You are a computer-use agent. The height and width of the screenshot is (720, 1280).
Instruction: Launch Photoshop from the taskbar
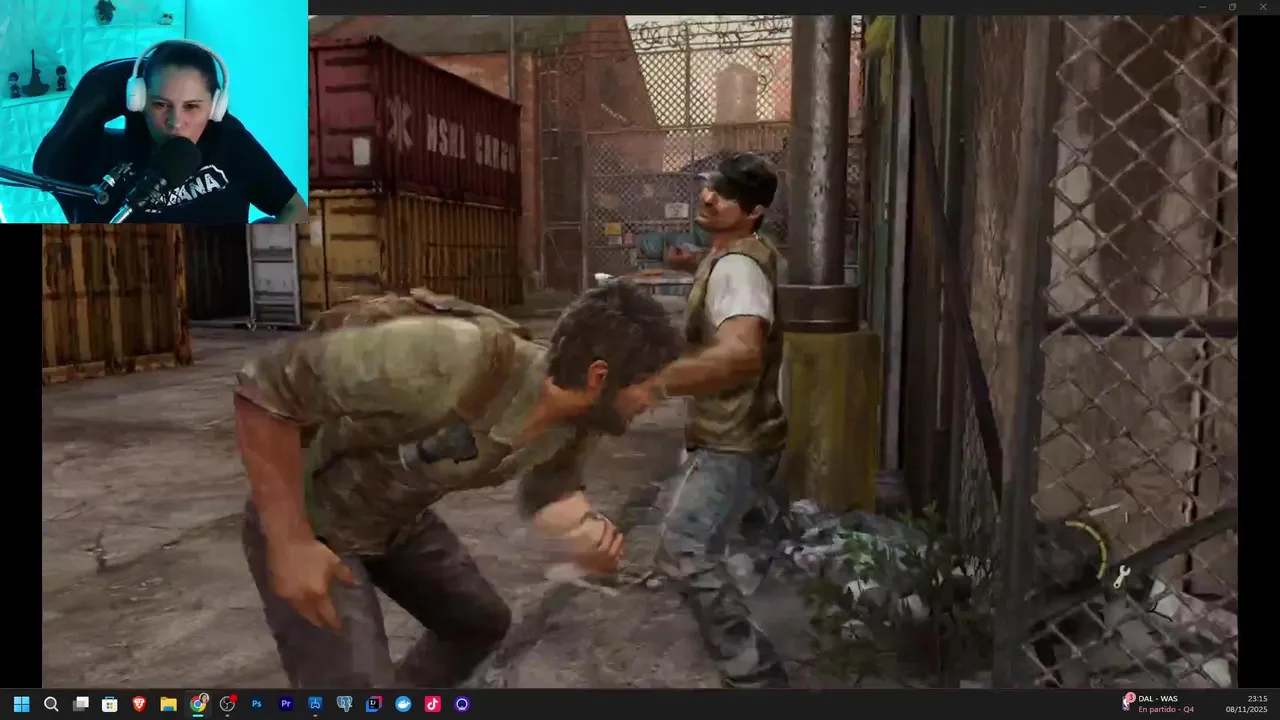point(257,704)
